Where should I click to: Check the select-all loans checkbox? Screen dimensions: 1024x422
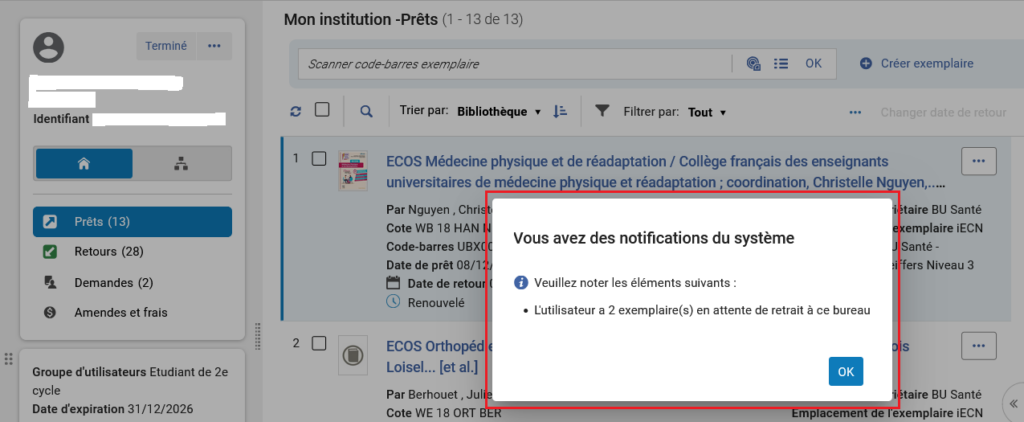click(x=322, y=111)
